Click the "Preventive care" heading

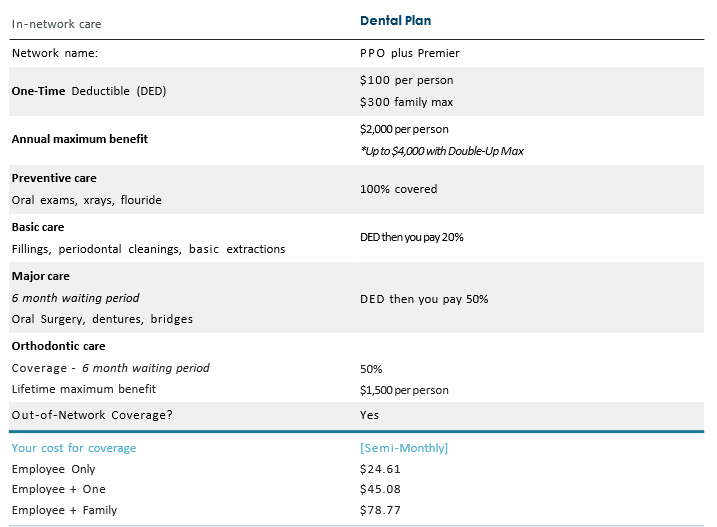click(54, 178)
